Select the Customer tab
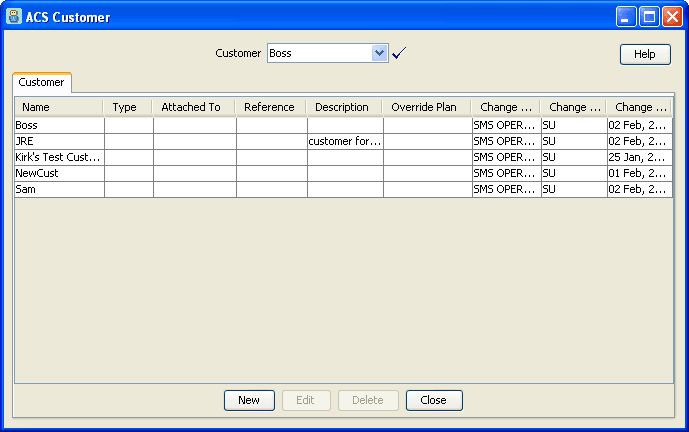Screen dimensions: 689x432 click(x=42, y=83)
